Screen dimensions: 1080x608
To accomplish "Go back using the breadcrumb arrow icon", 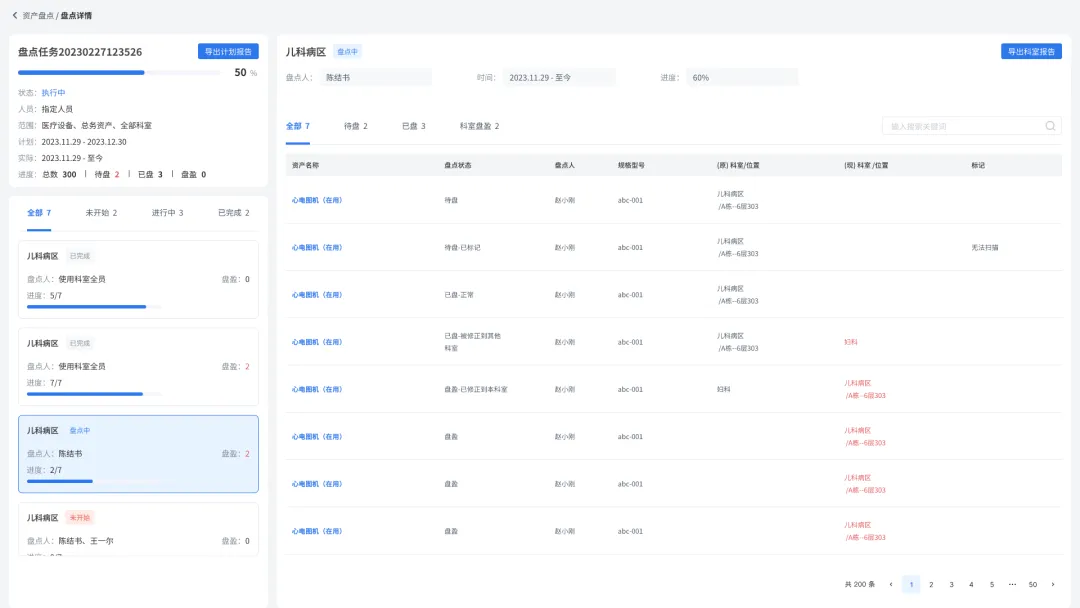I will (x=14, y=15).
